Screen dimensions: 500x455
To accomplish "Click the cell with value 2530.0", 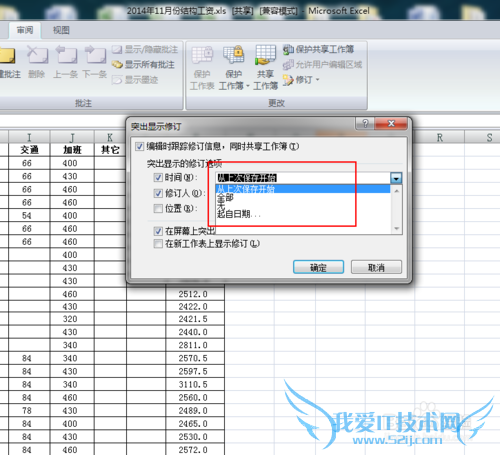I will pos(195,437).
